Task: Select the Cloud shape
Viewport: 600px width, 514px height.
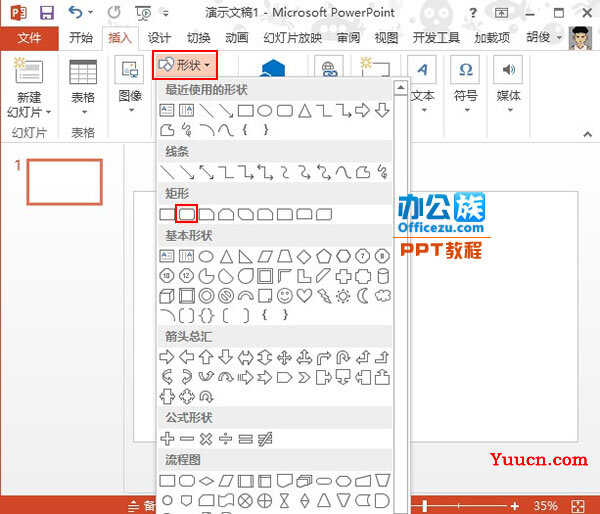Action: click(382, 296)
